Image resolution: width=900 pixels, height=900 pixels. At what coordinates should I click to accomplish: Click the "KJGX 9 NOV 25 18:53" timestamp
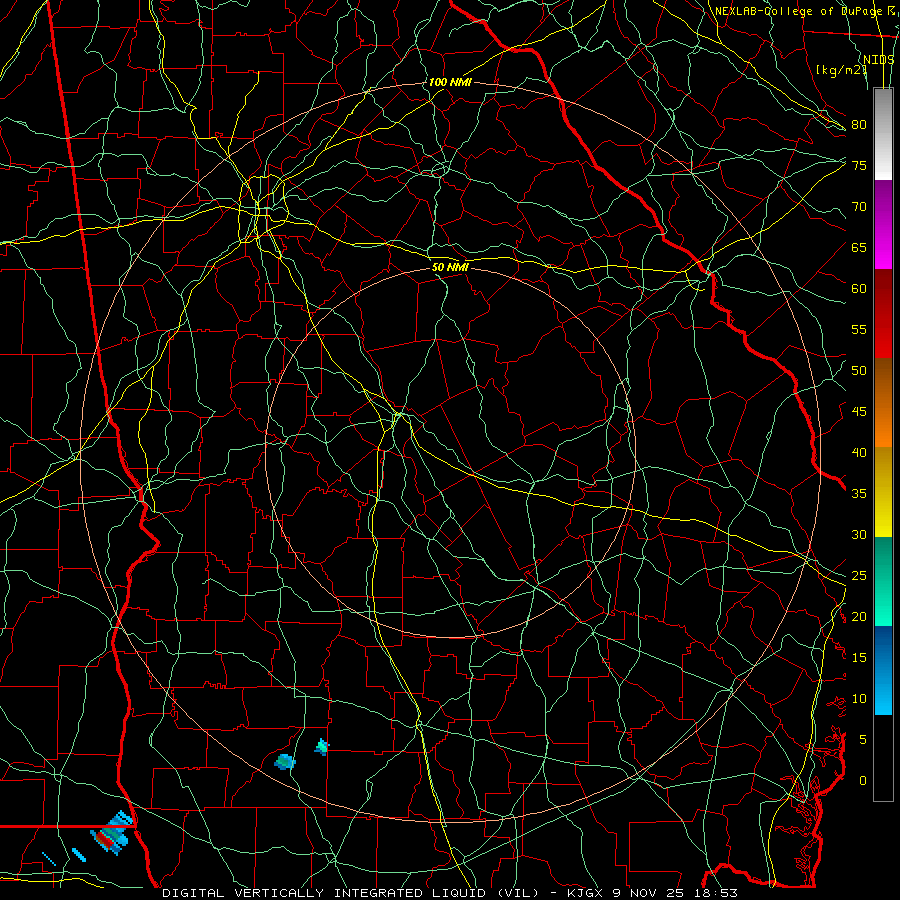pos(652,893)
